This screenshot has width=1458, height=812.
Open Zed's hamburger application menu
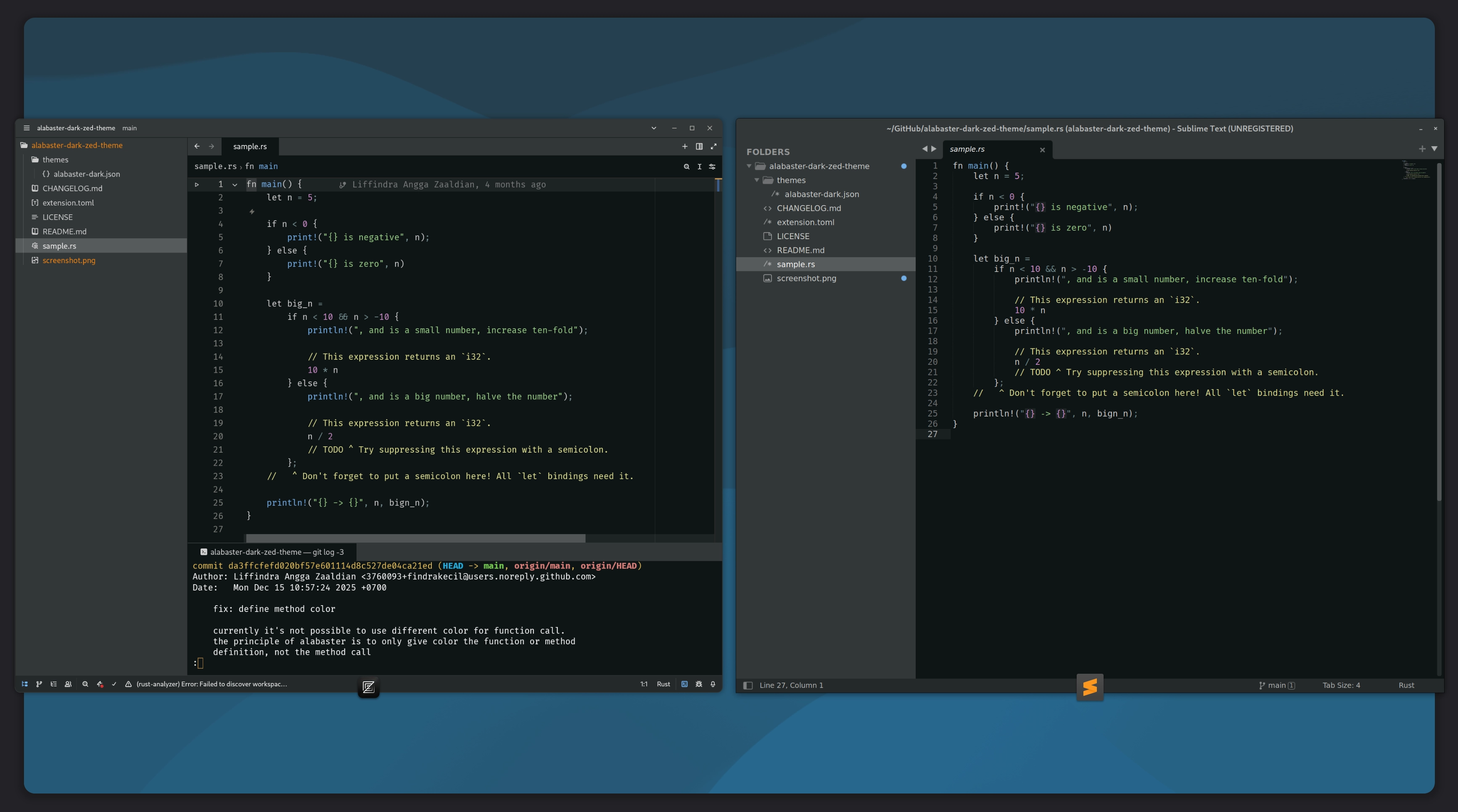26,128
